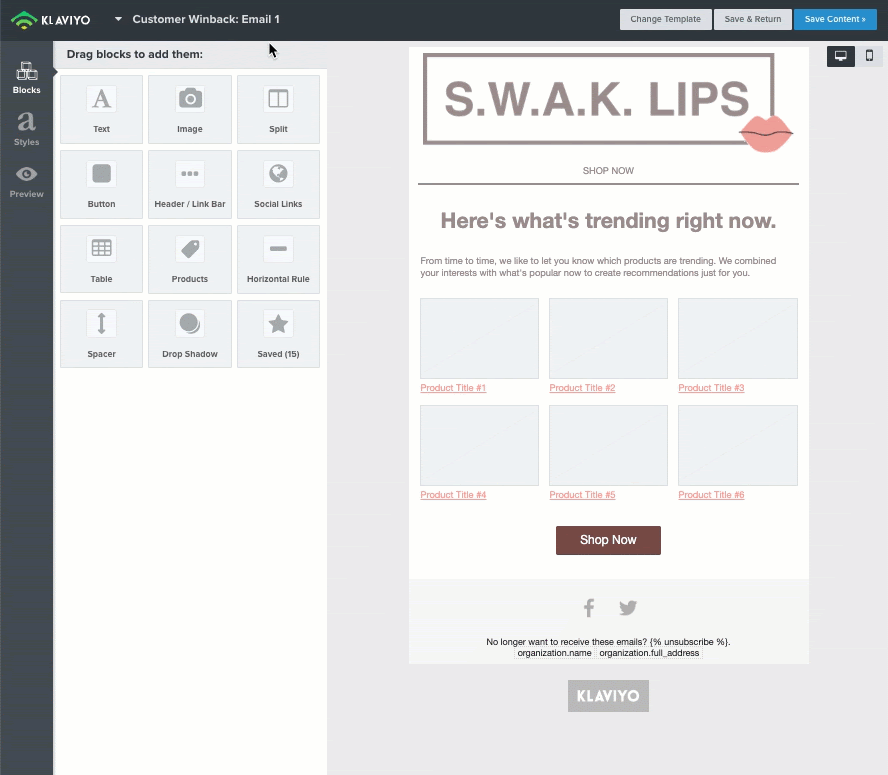Click the Change Template button

click(665, 19)
